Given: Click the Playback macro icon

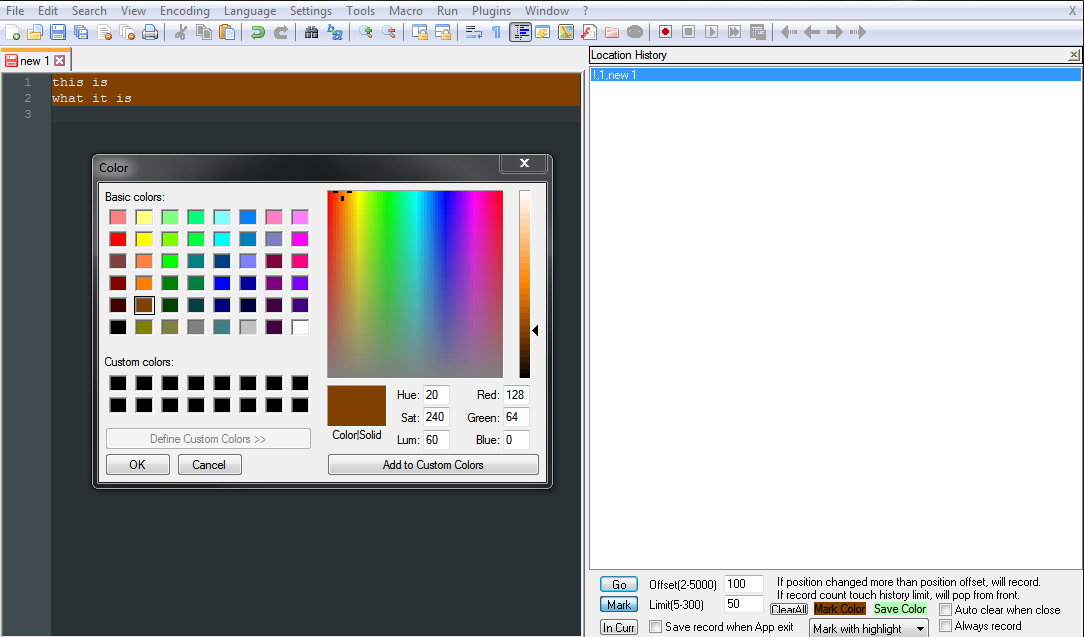Looking at the screenshot, I should pos(711,32).
